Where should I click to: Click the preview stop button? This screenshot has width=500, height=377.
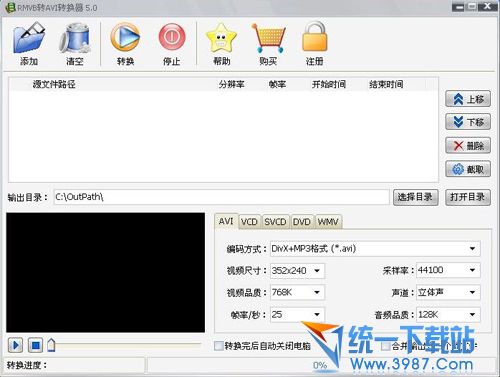[35, 345]
